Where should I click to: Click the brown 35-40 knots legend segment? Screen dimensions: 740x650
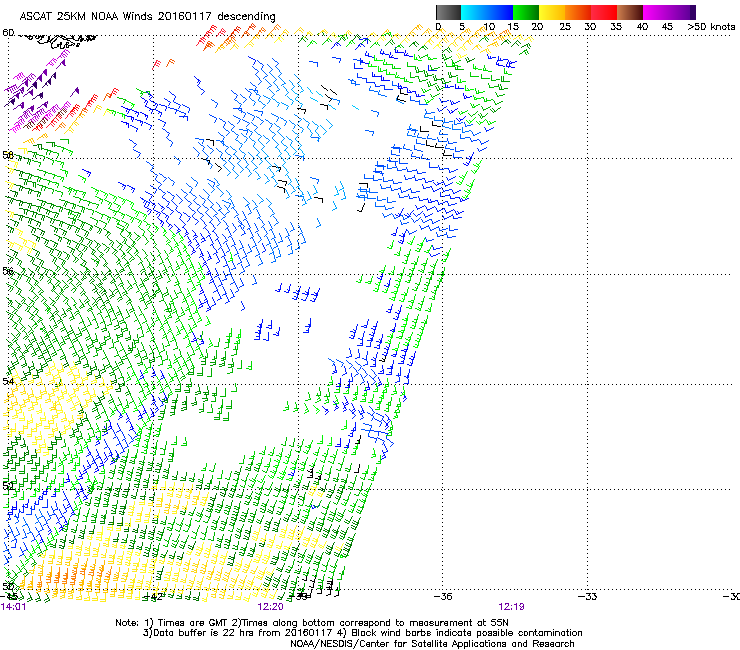(x=630, y=12)
